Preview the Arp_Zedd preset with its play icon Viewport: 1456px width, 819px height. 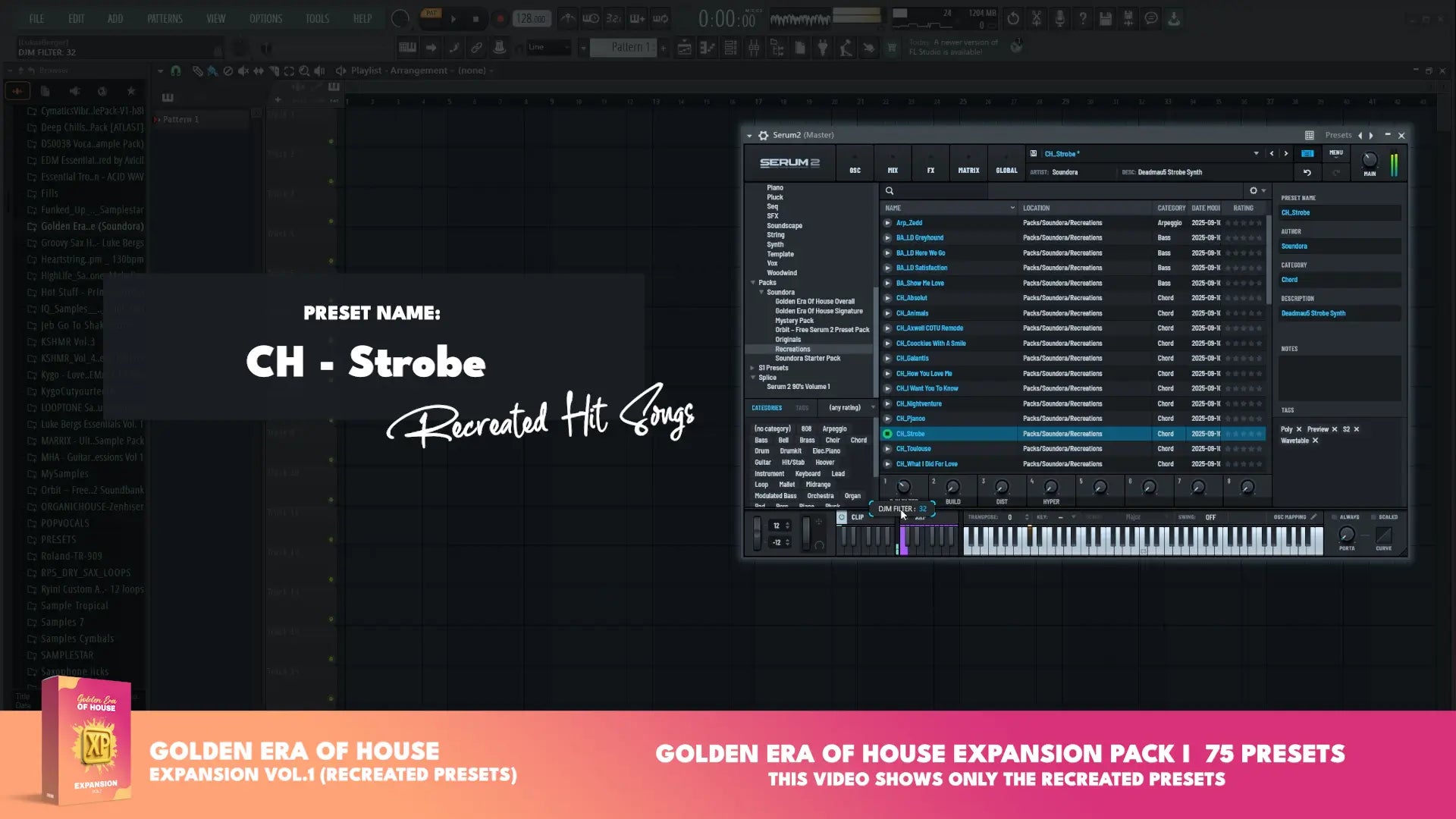887,223
